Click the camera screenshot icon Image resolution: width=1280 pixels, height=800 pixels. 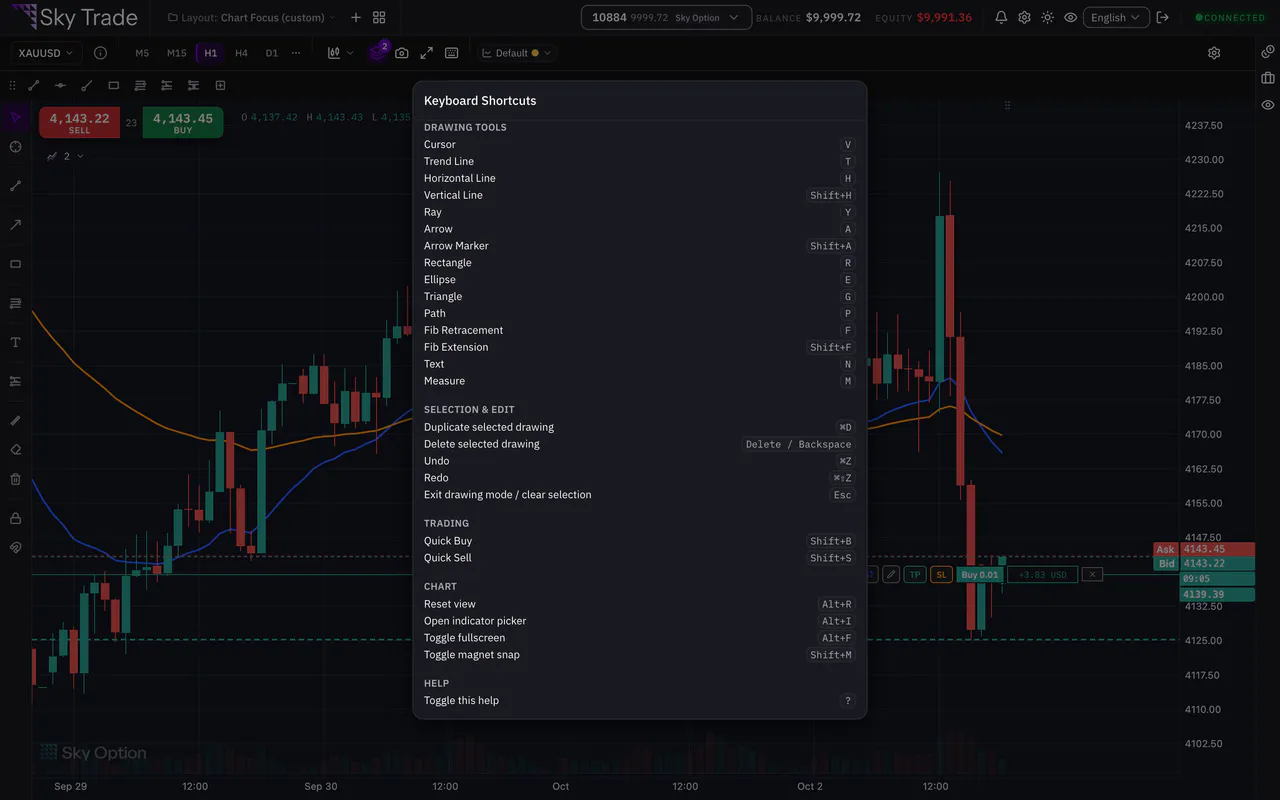[401, 53]
